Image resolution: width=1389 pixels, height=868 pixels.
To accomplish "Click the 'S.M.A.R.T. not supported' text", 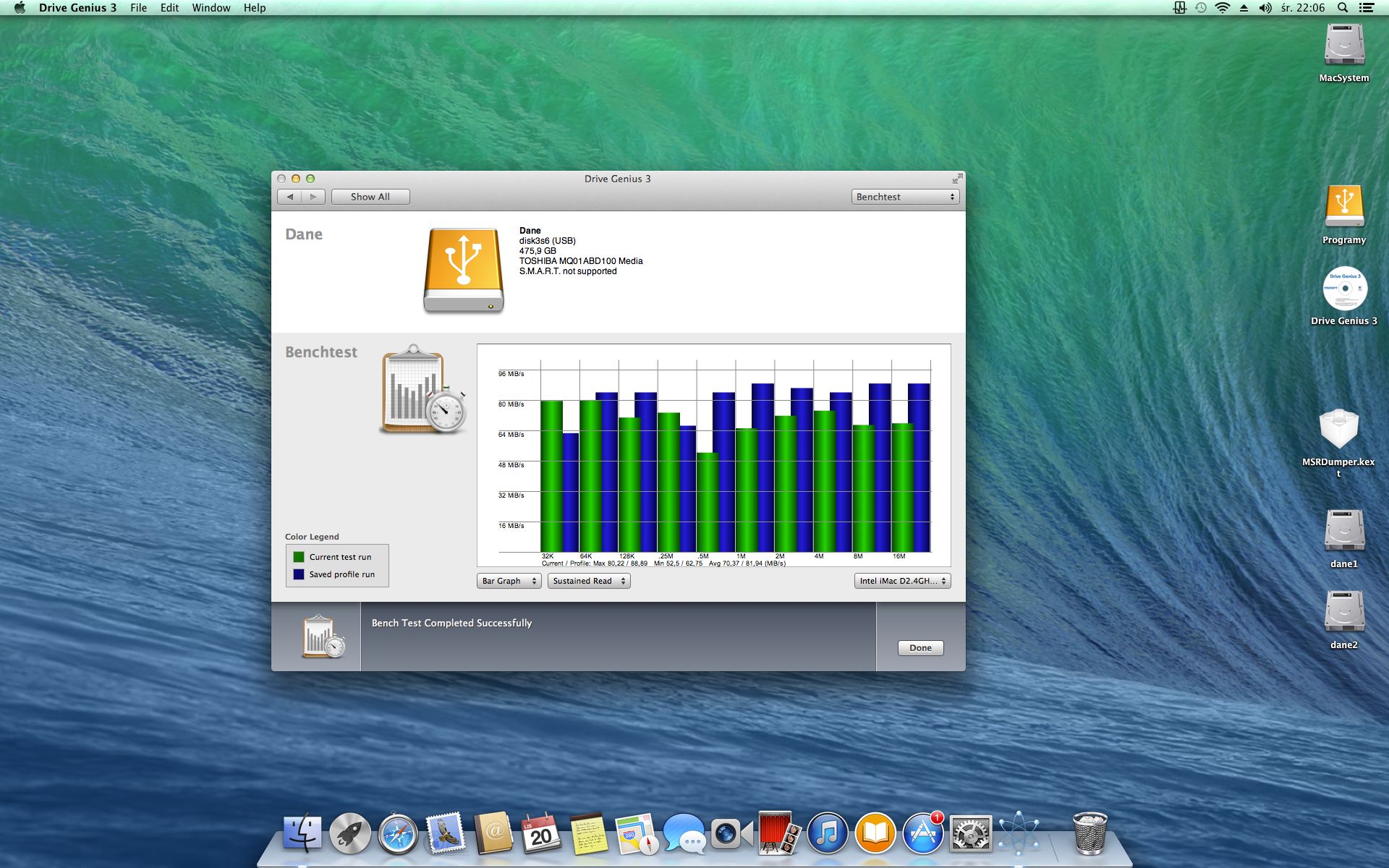I will (x=568, y=271).
